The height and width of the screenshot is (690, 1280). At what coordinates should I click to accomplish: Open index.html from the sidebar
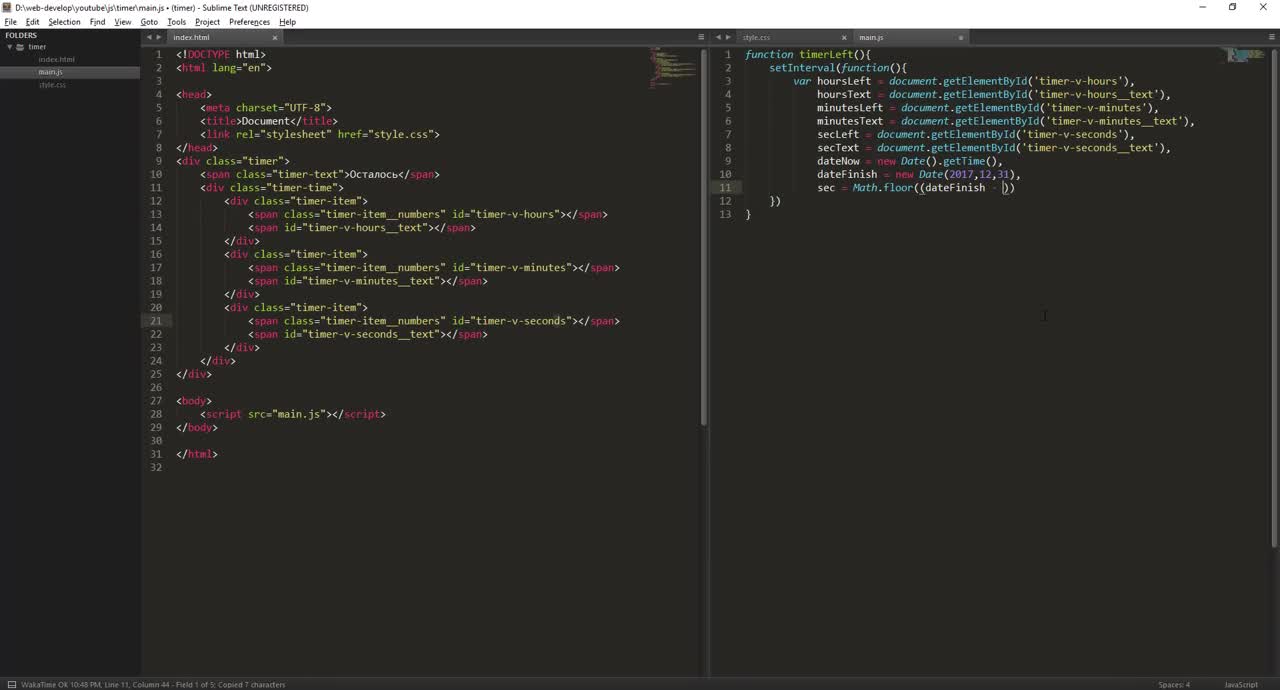(x=56, y=59)
